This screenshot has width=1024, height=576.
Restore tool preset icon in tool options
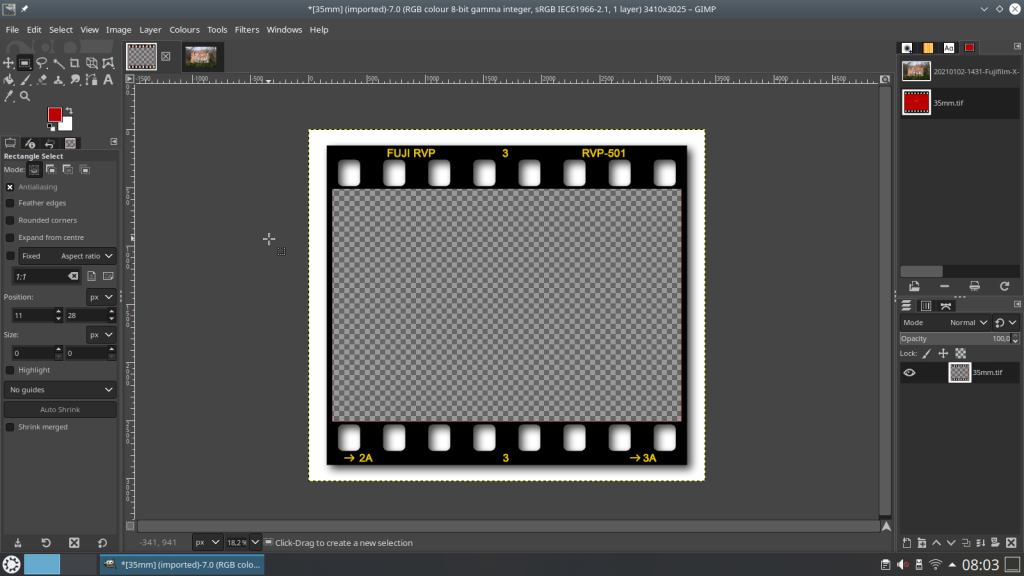tap(46, 543)
